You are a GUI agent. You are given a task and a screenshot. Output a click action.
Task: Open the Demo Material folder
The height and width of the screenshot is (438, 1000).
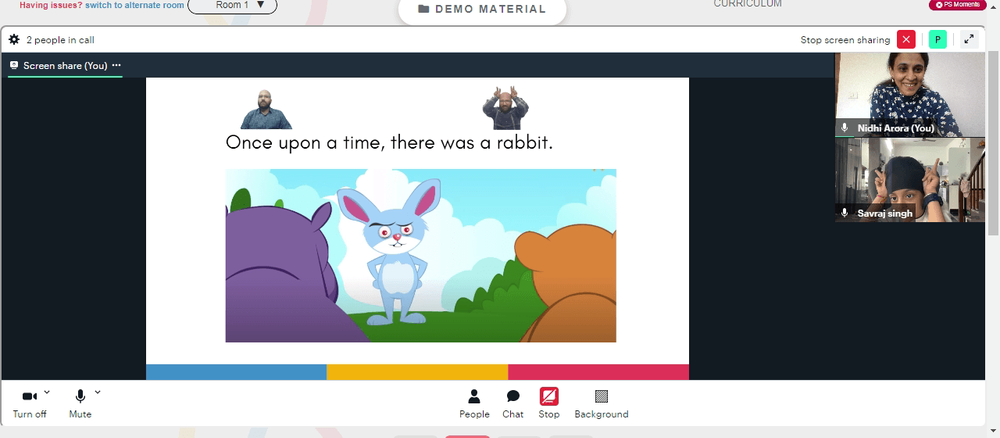click(482, 10)
